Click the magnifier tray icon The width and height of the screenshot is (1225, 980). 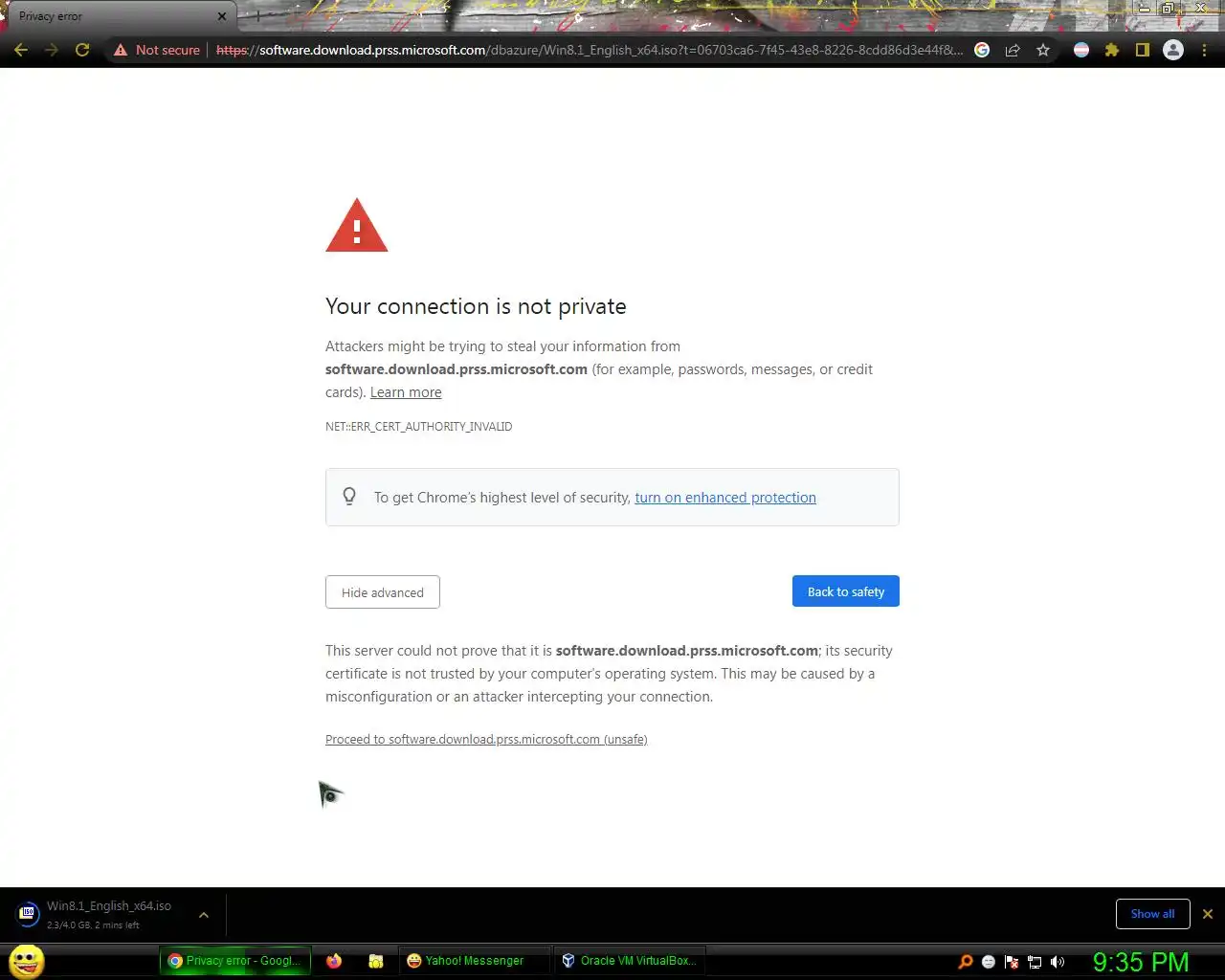click(x=966, y=962)
